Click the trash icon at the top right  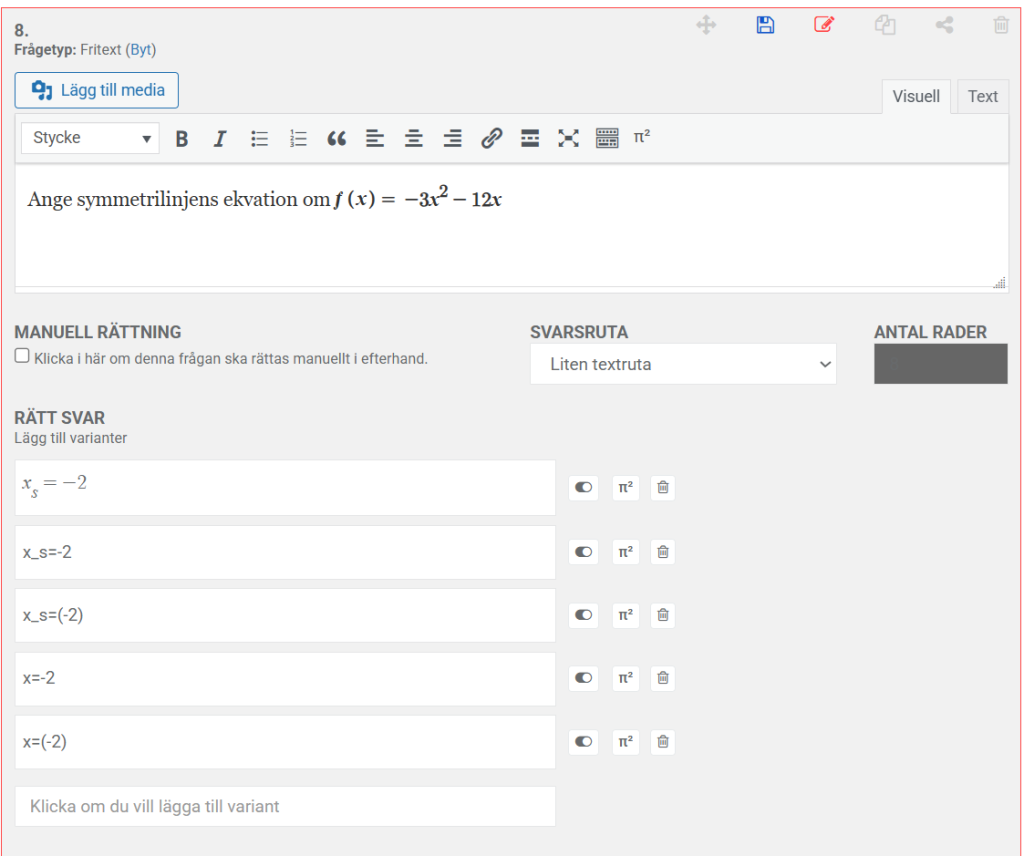[x=1001, y=26]
